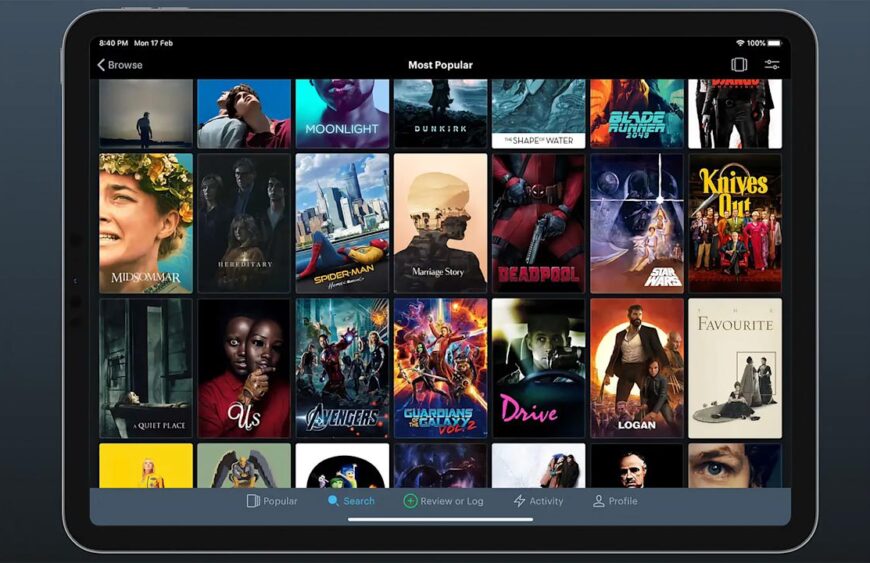This screenshot has height=563, width=870.
Task: Open the Logan poster
Action: pyautogui.click(x=637, y=368)
